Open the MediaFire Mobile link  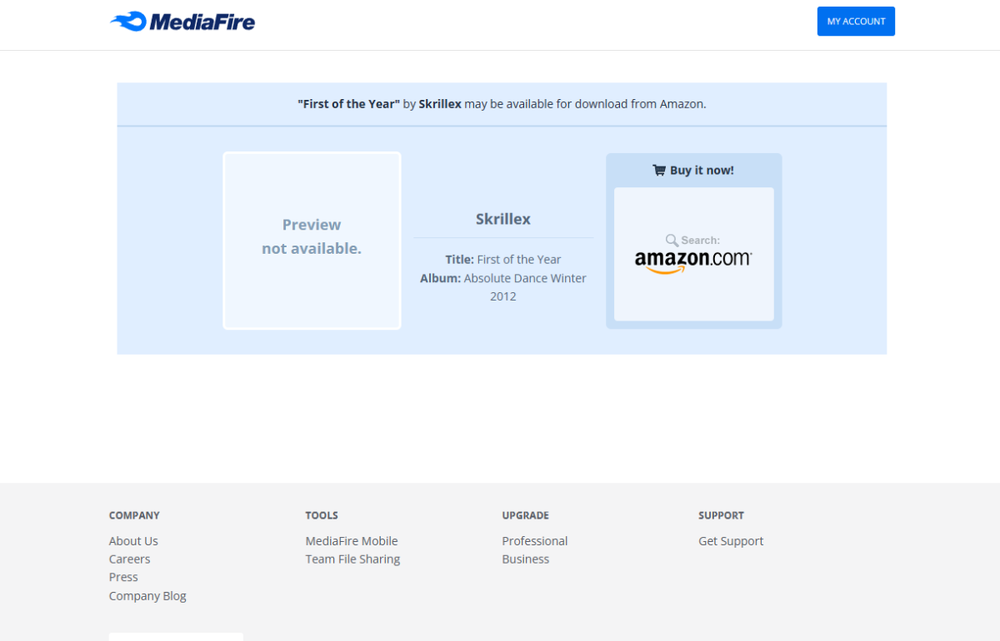pos(351,541)
